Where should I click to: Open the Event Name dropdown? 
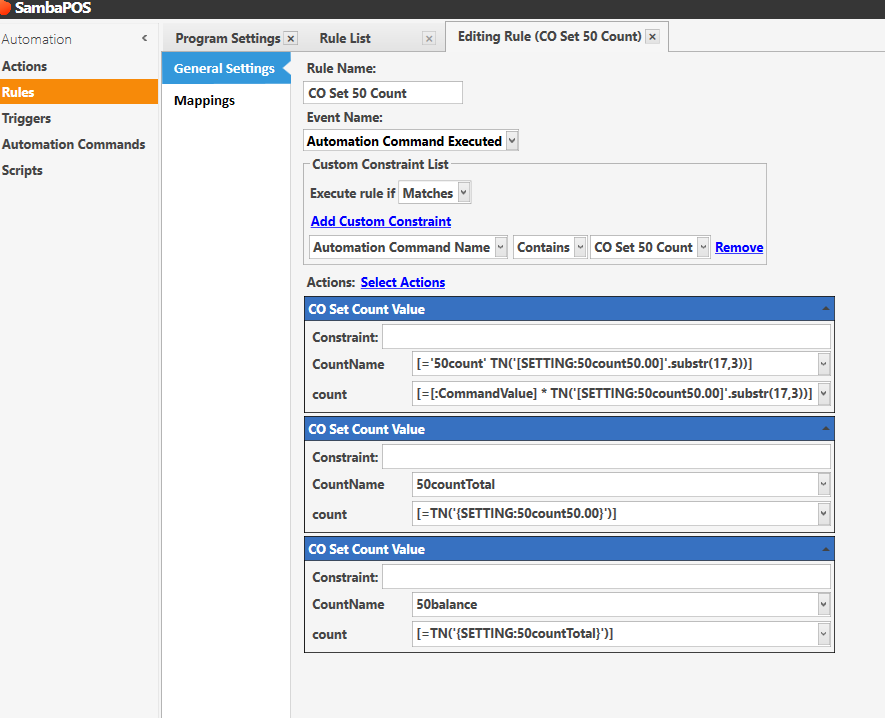click(x=512, y=141)
